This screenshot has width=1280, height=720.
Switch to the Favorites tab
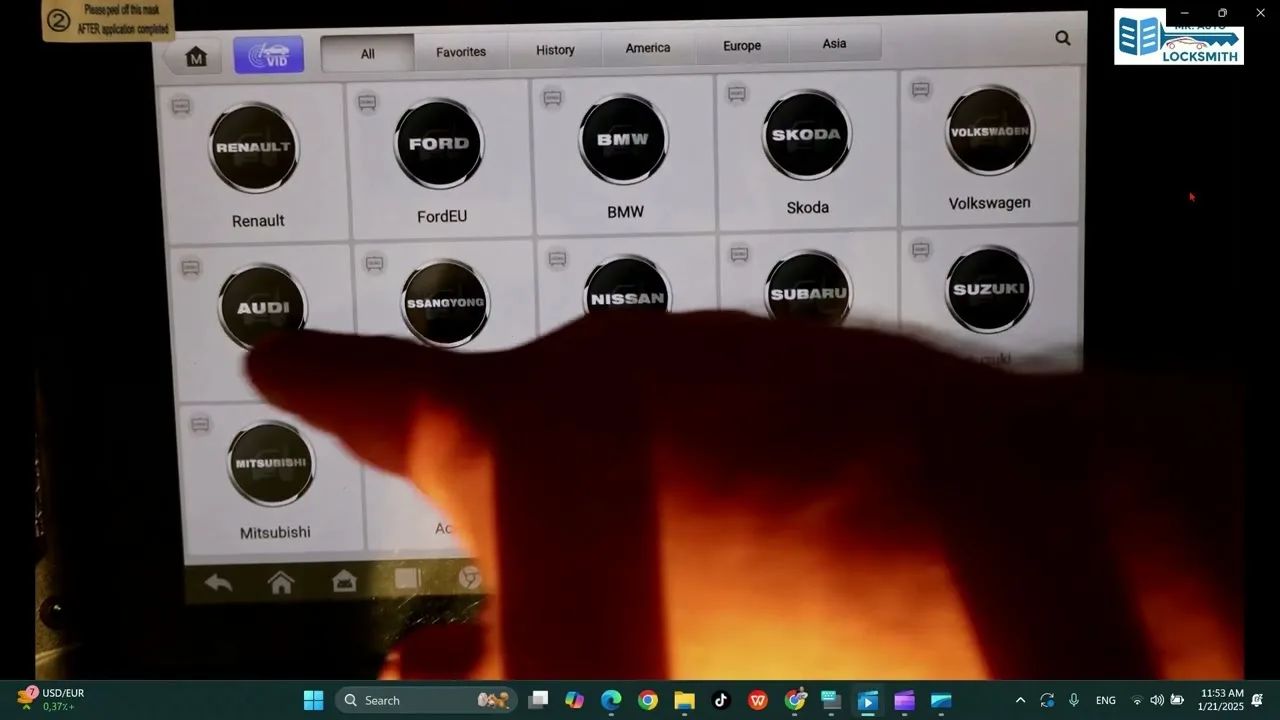point(461,52)
